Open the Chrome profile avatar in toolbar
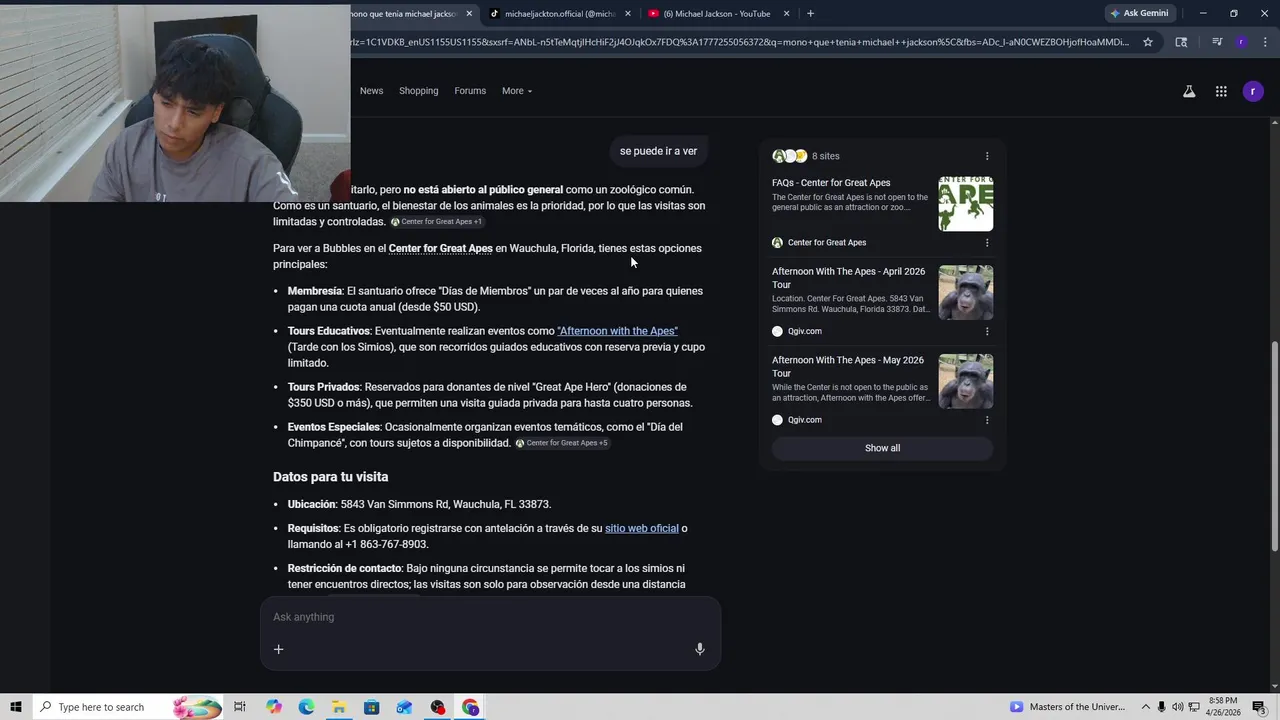 (1241, 42)
